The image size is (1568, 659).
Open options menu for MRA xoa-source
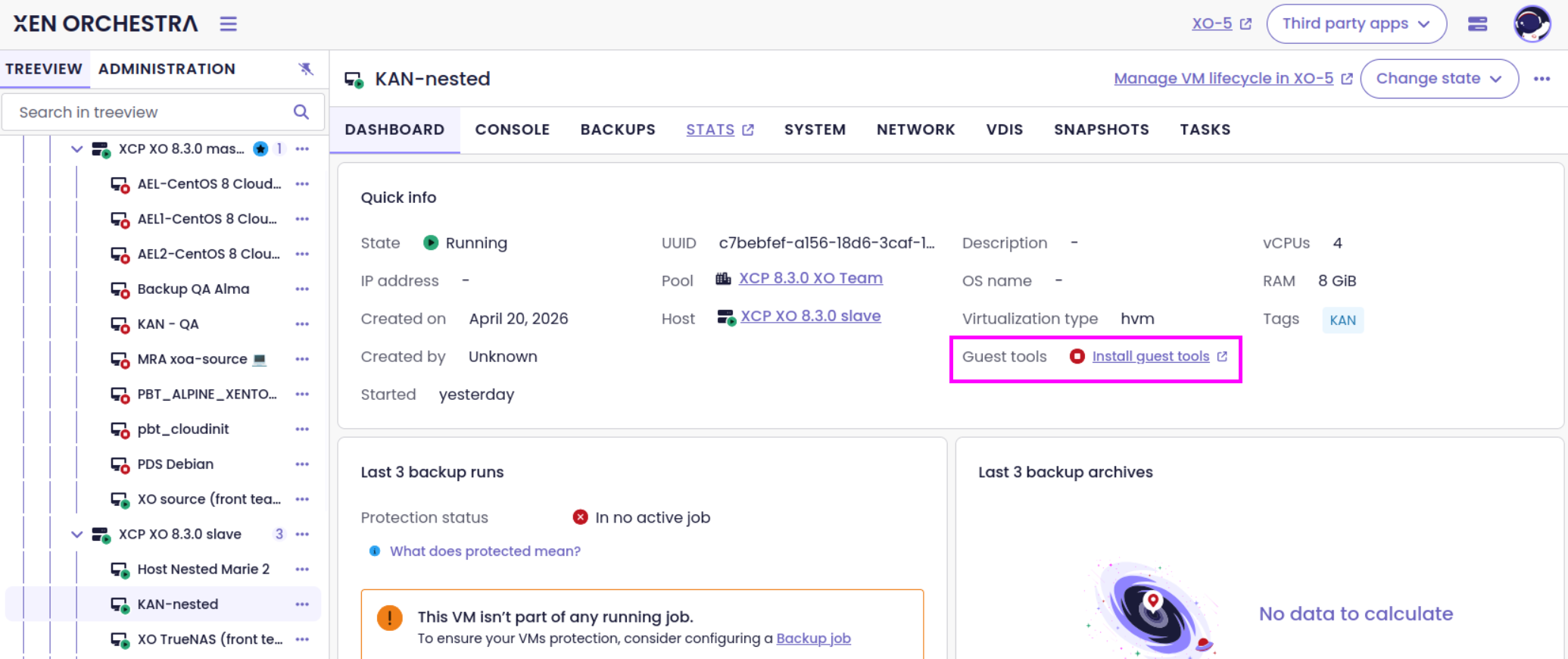click(x=302, y=359)
